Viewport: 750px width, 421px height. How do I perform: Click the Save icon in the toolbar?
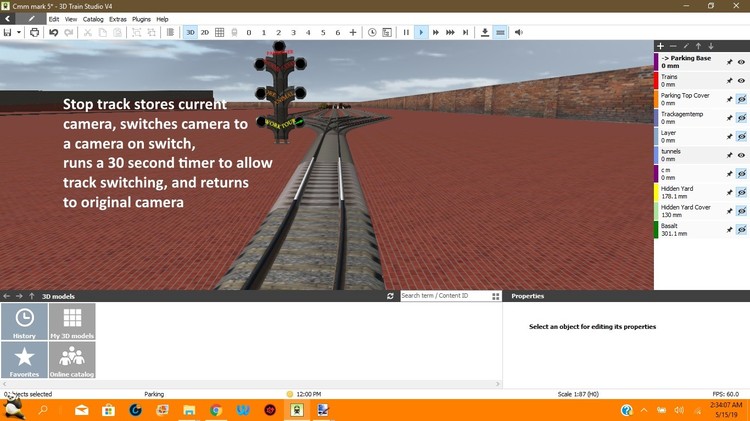[x=8, y=33]
